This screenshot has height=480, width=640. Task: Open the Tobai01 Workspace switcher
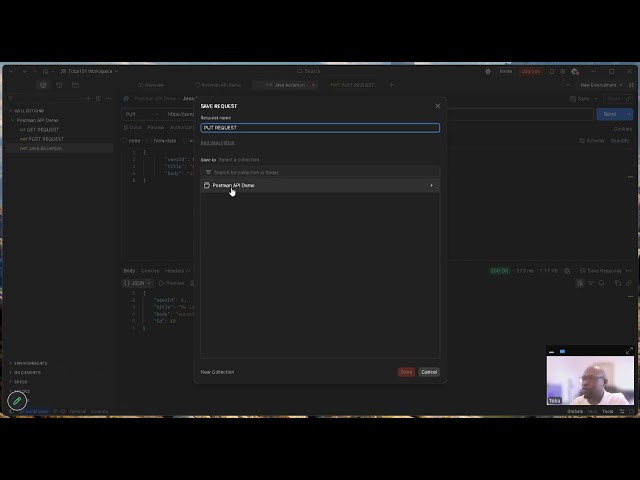[90, 71]
